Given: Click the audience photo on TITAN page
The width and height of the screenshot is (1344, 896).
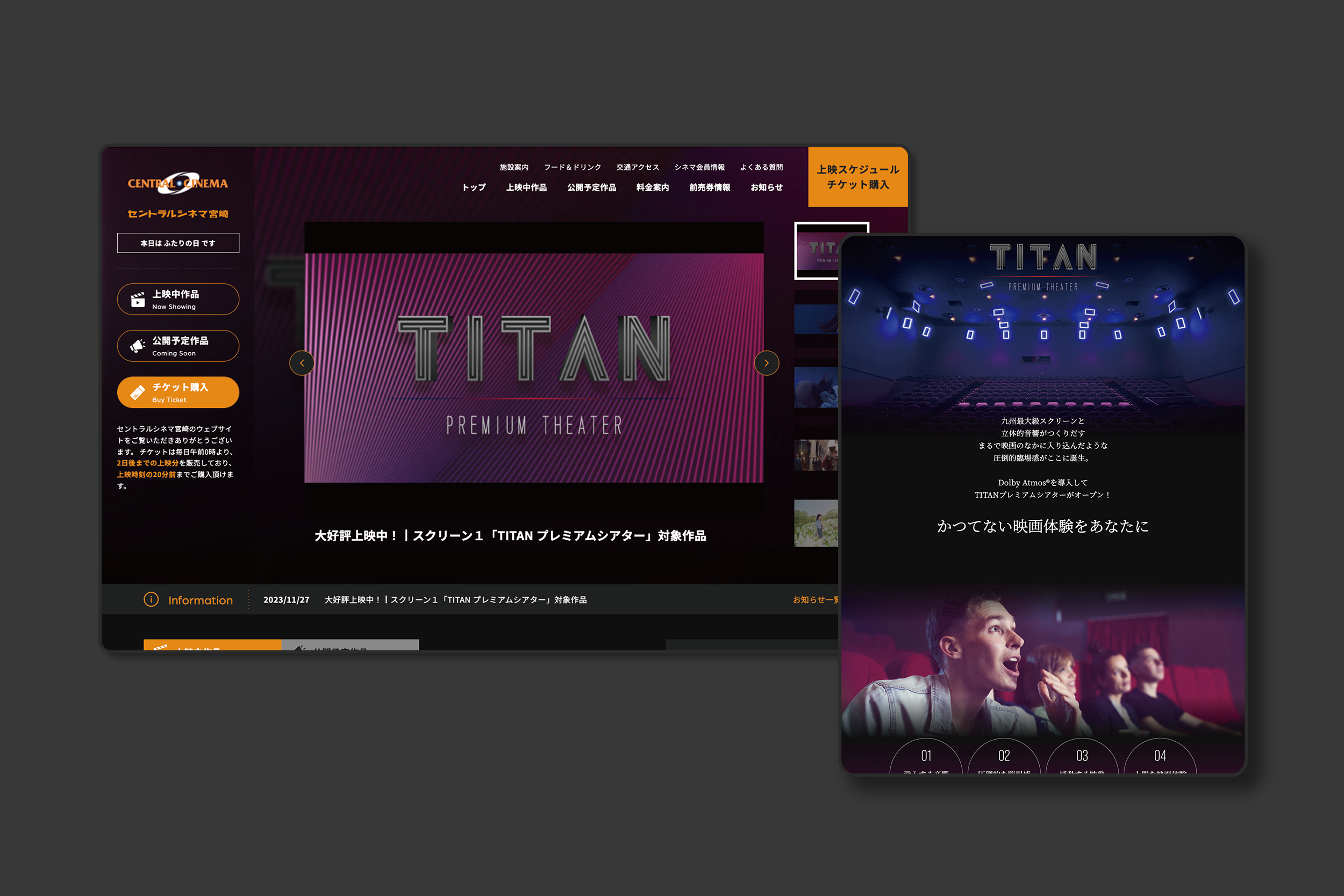Looking at the screenshot, I should [1043, 663].
